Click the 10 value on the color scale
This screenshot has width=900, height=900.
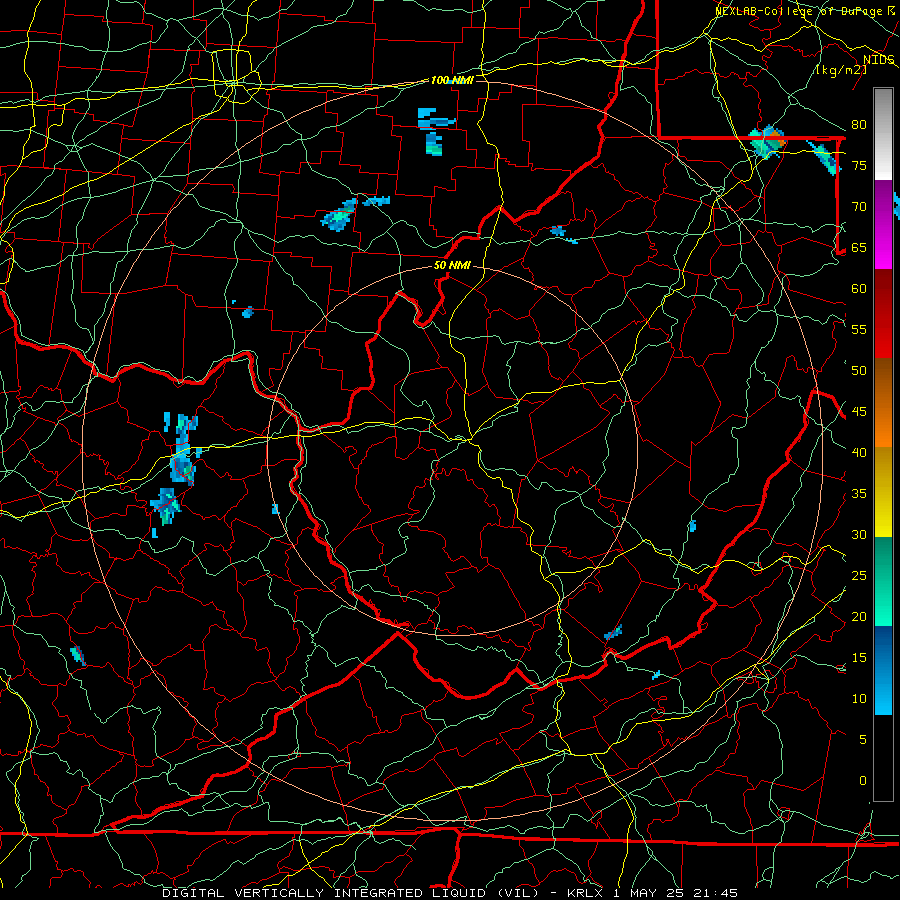click(859, 699)
